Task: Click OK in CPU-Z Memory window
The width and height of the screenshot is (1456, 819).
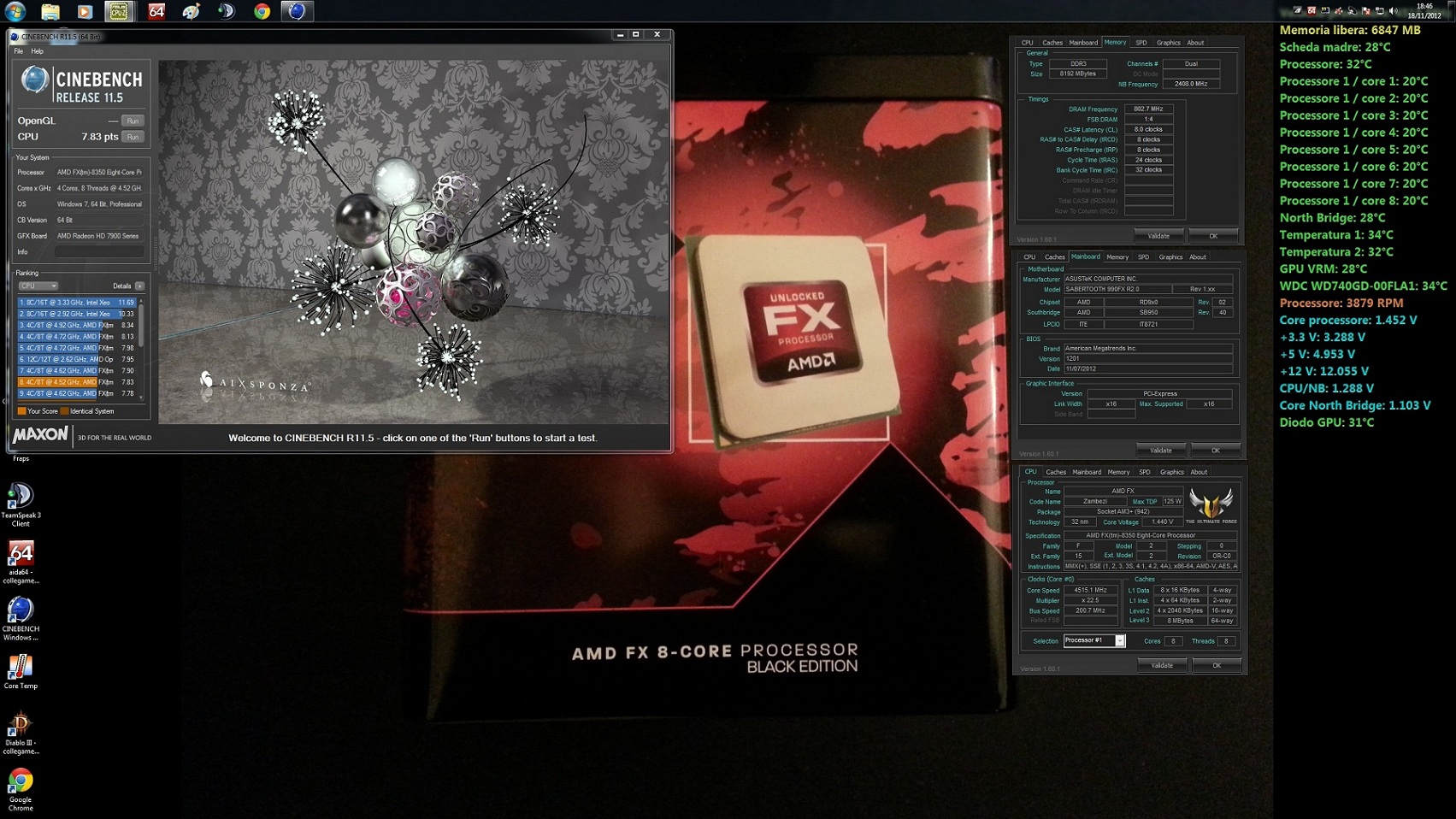Action: [1213, 236]
